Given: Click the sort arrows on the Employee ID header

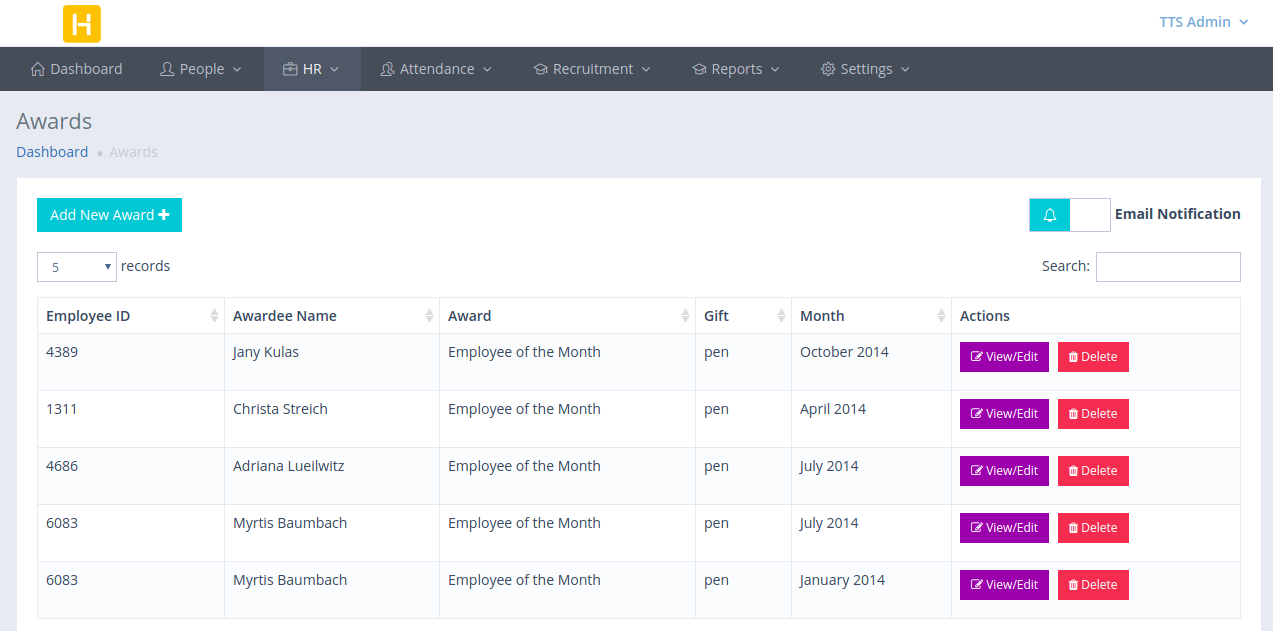Looking at the screenshot, I should (216, 315).
